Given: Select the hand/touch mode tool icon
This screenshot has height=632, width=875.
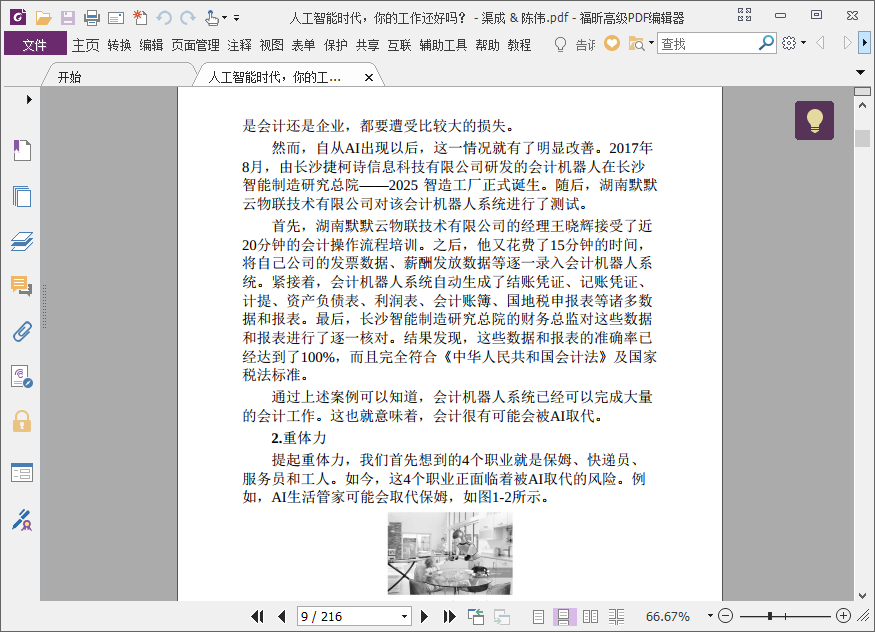Looking at the screenshot, I should coord(212,18).
